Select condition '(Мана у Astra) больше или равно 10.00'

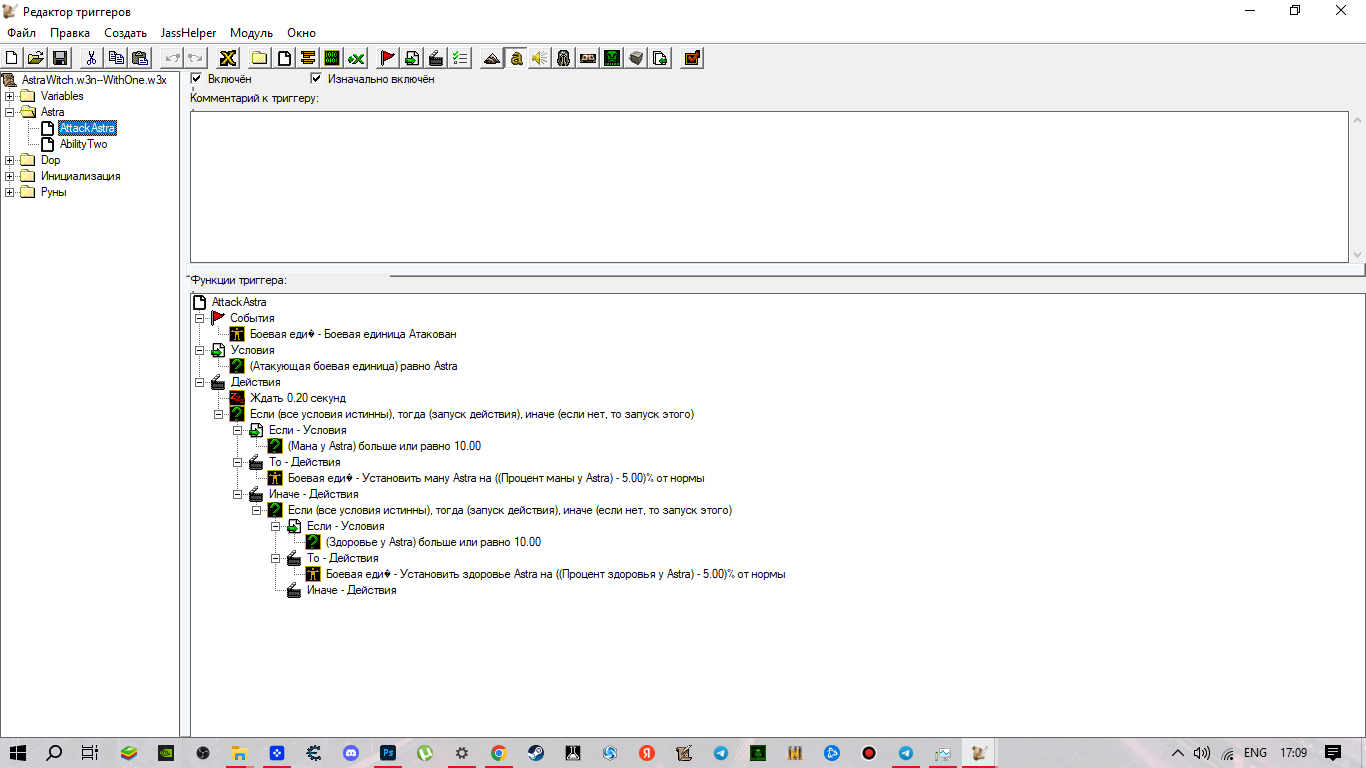point(384,446)
